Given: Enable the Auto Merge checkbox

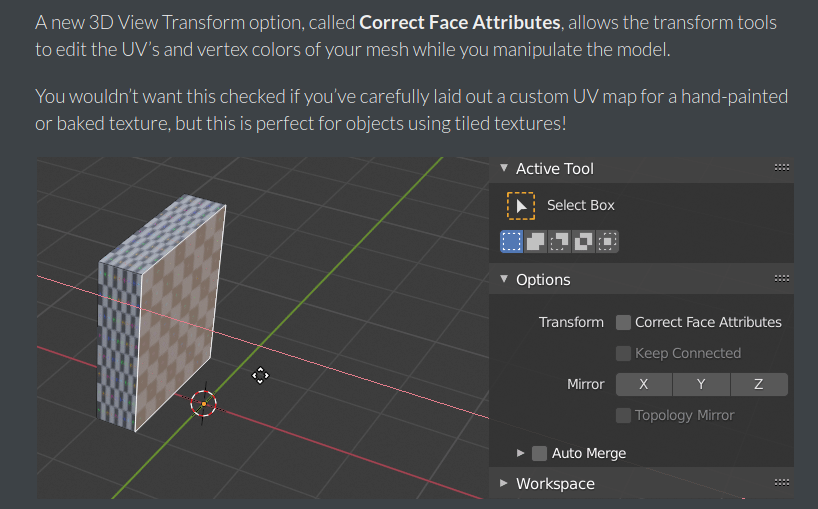Looking at the screenshot, I should point(539,453).
